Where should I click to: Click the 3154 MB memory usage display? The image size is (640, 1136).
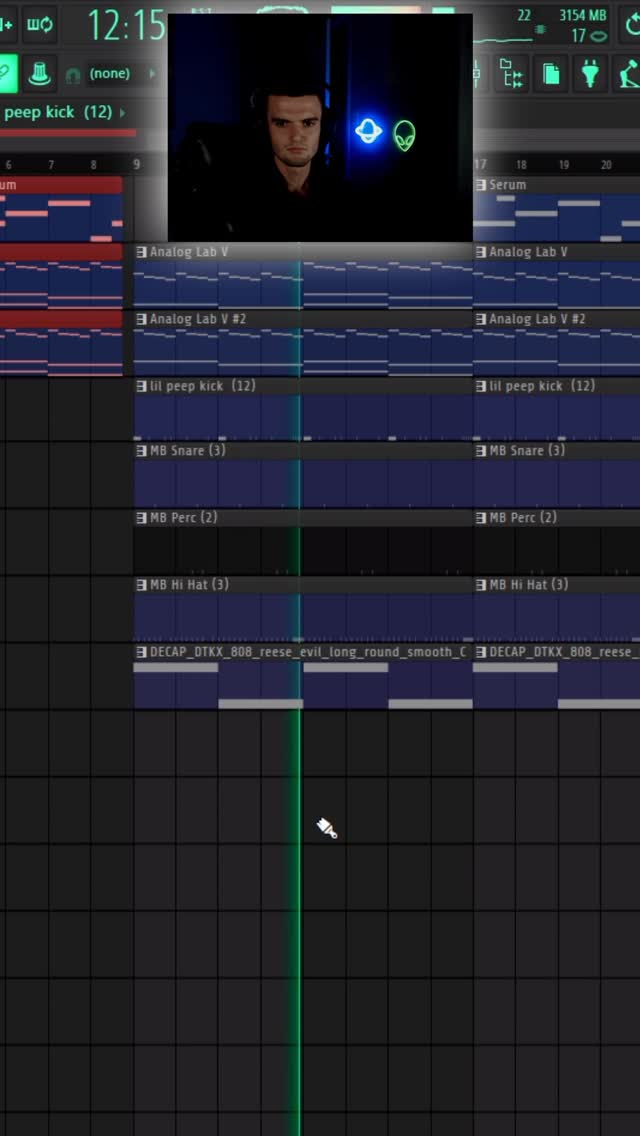pyautogui.click(x=582, y=15)
